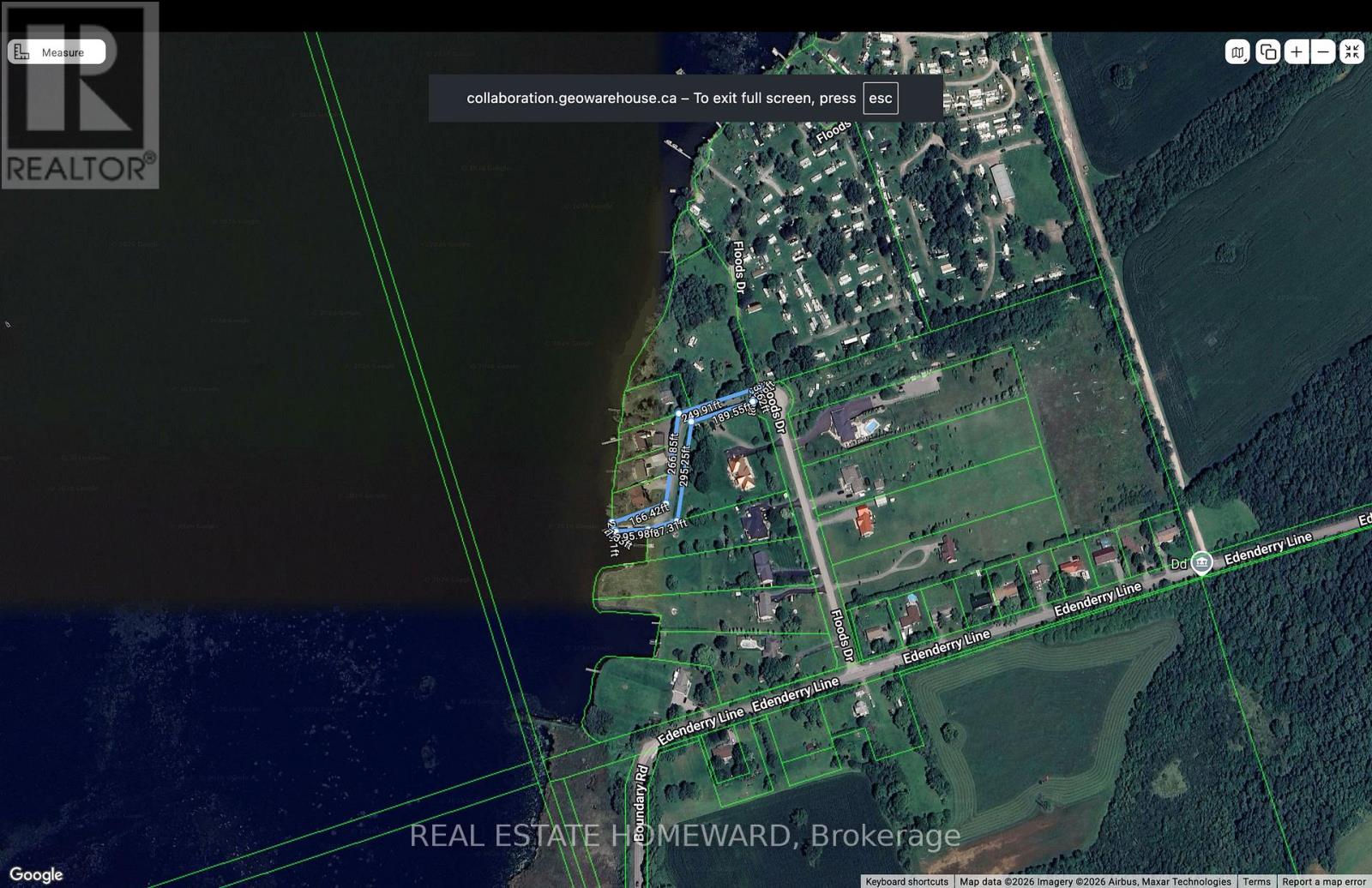Image resolution: width=1372 pixels, height=888 pixels.
Task: Select the 295.25ft measurement label
Action: pyautogui.click(x=684, y=466)
